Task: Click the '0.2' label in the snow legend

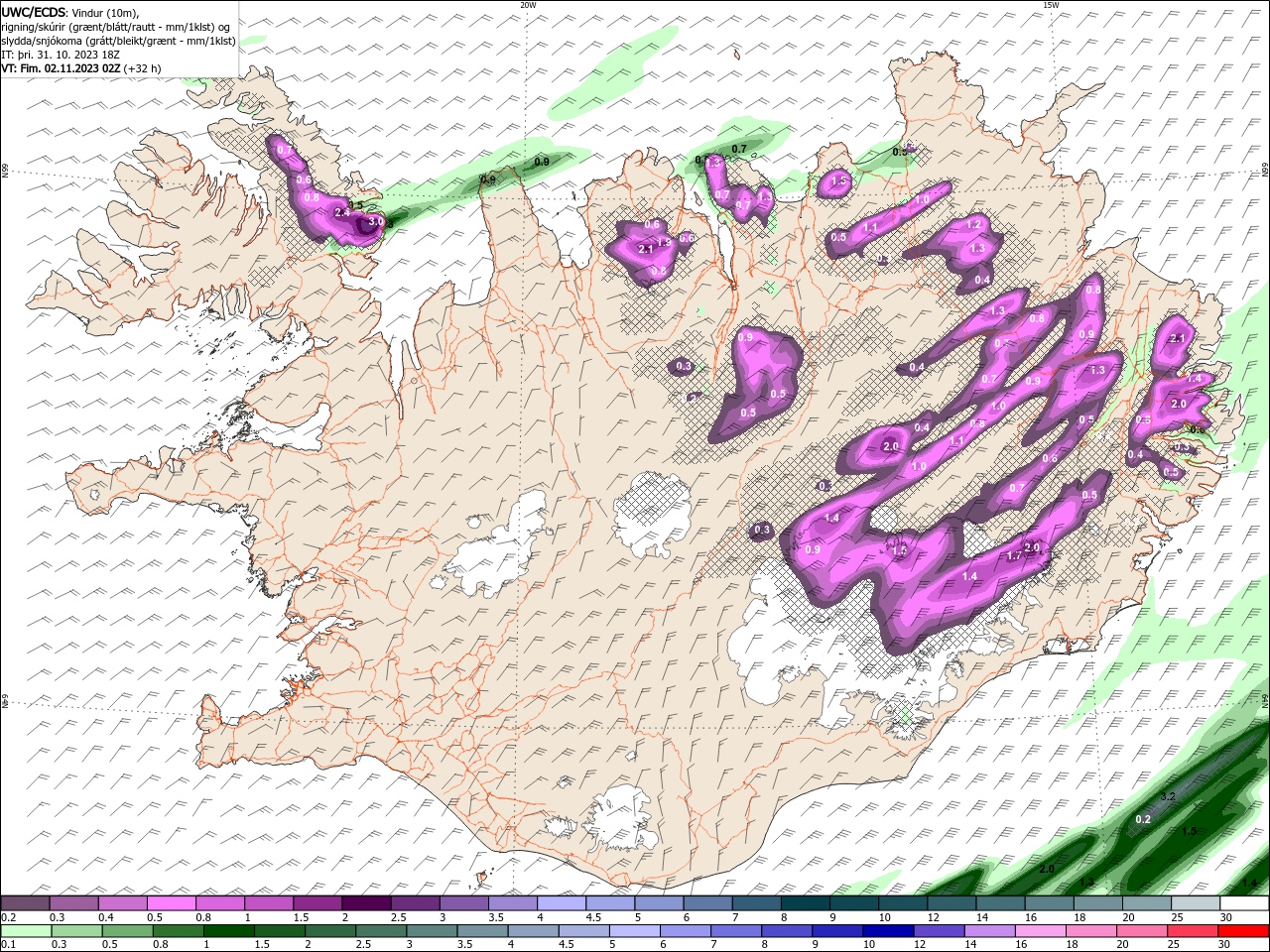Action: point(8,917)
